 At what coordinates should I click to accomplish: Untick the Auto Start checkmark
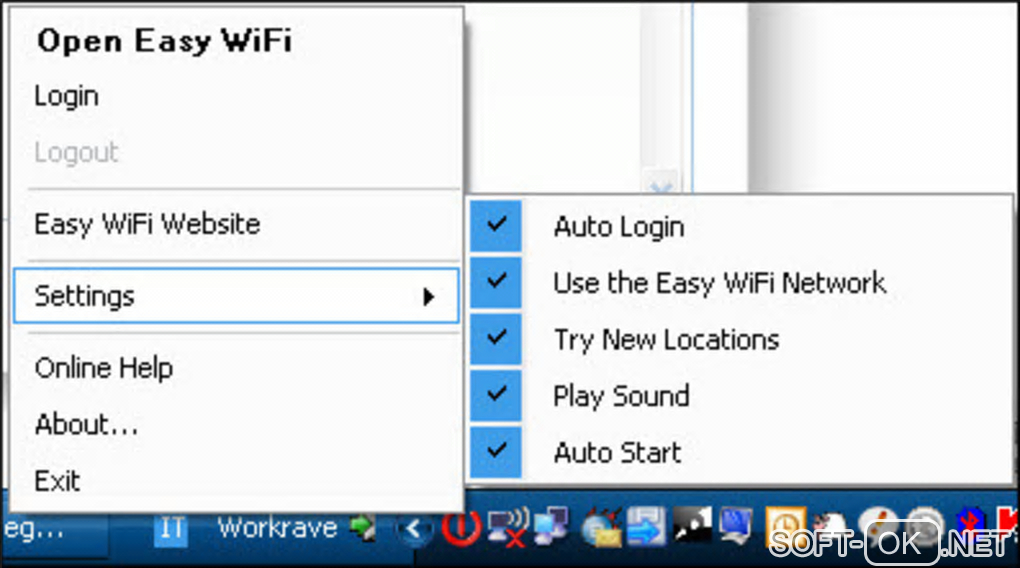(x=496, y=452)
